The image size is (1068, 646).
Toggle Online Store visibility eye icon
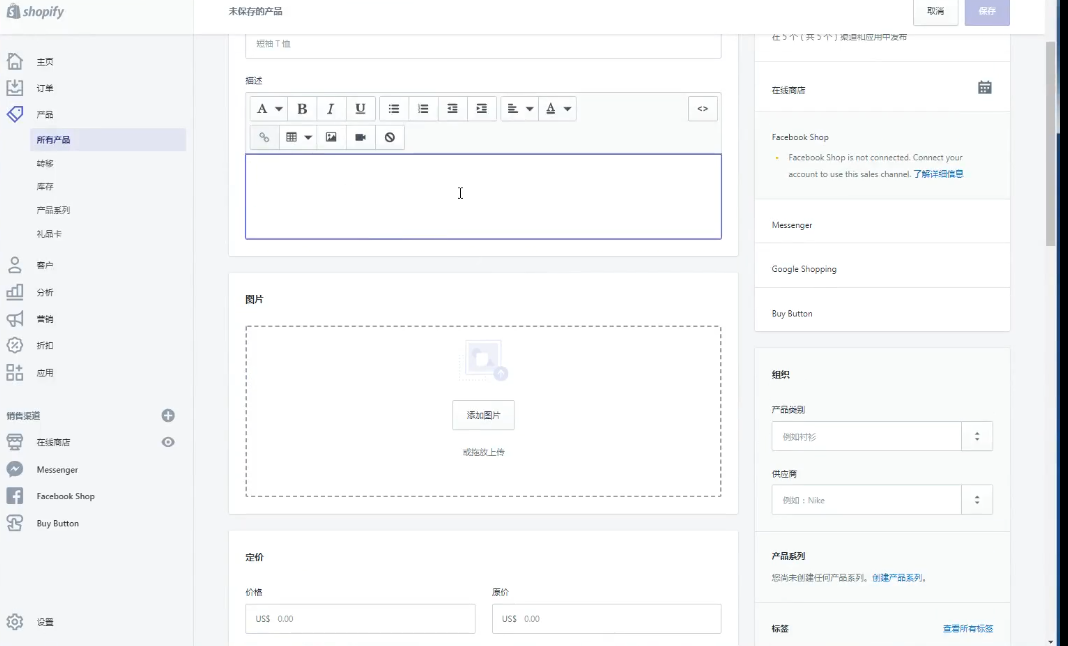tap(168, 442)
